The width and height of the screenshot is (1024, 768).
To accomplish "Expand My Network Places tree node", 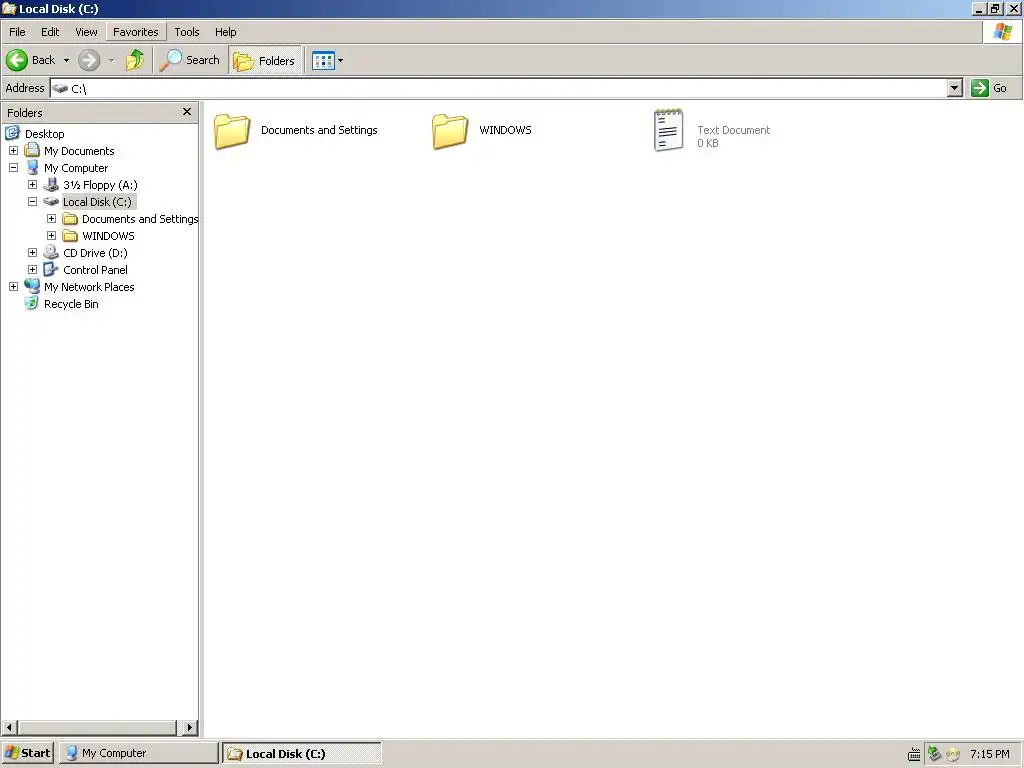I will pyautogui.click(x=13, y=287).
